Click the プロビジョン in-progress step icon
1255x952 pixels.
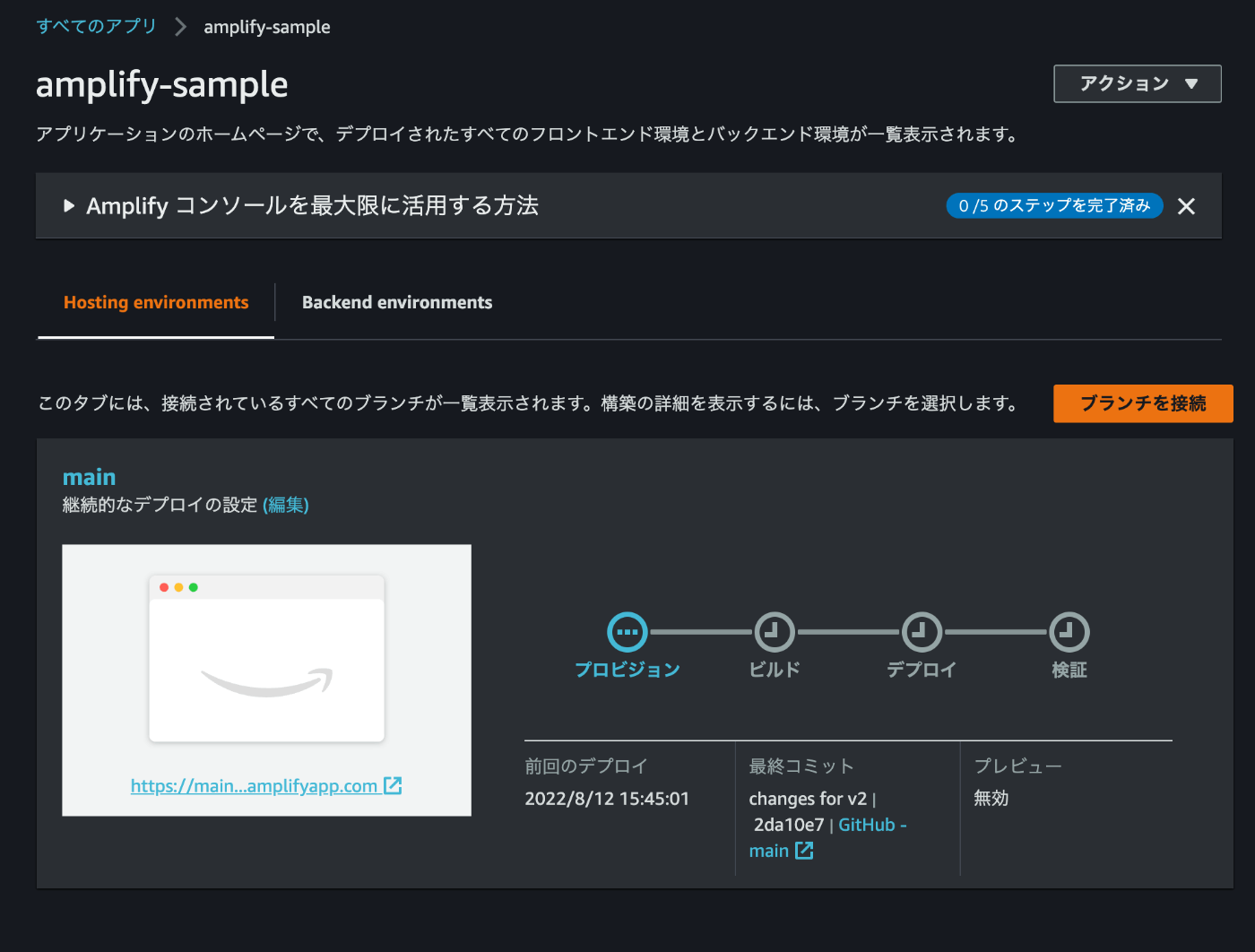(627, 632)
